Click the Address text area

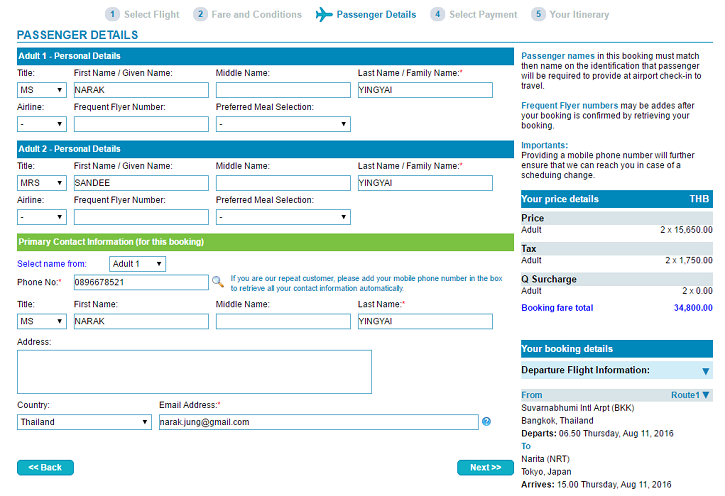[194, 372]
